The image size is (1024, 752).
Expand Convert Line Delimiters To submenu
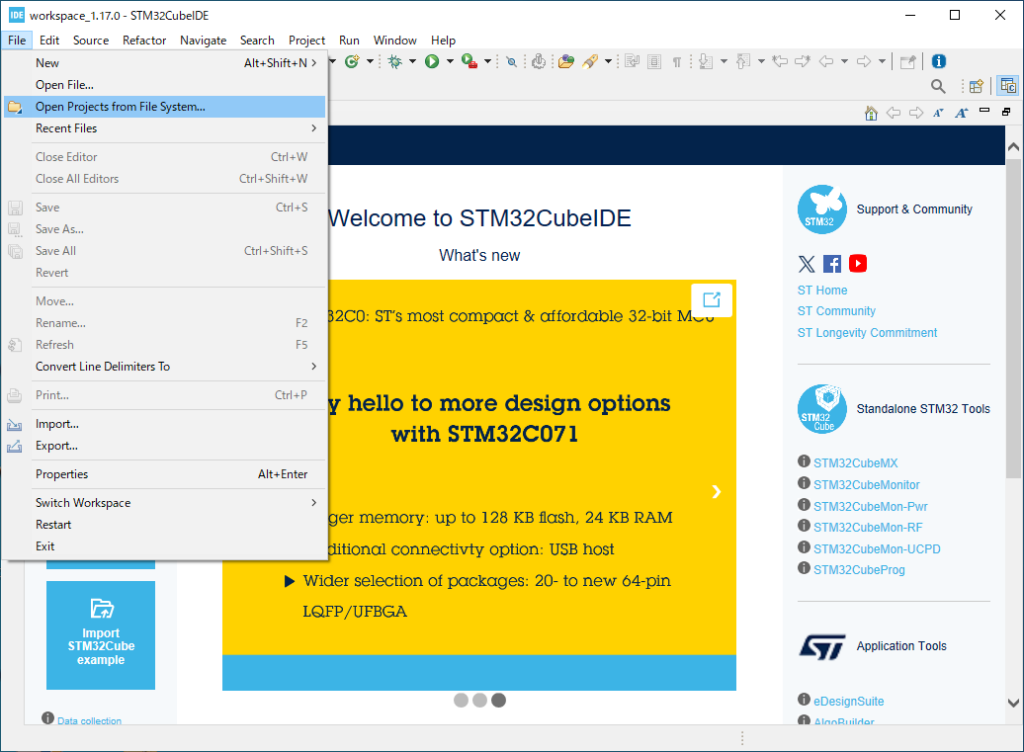tap(165, 366)
